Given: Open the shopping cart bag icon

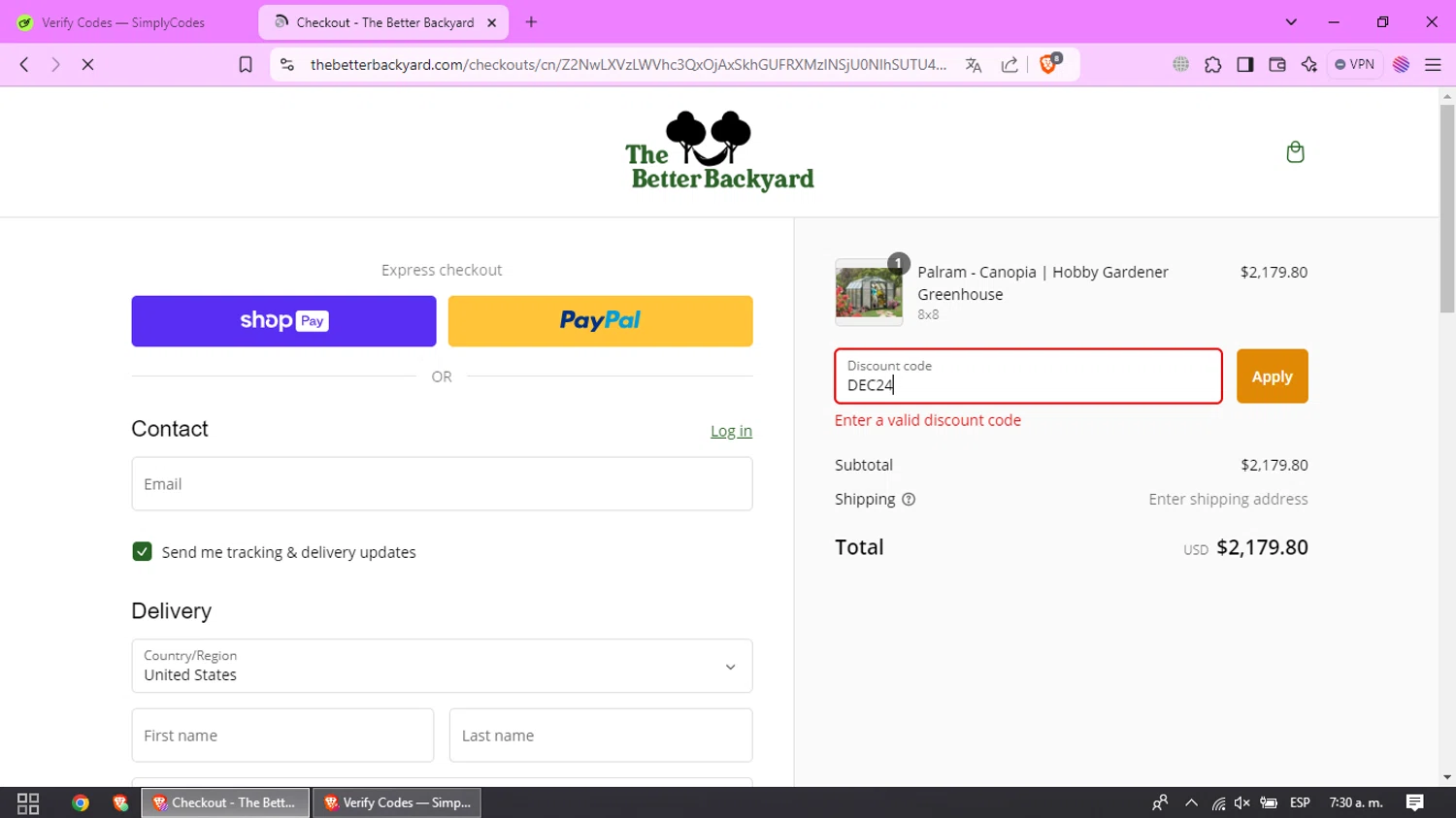Looking at the screenshot, I should [1295, 152].
